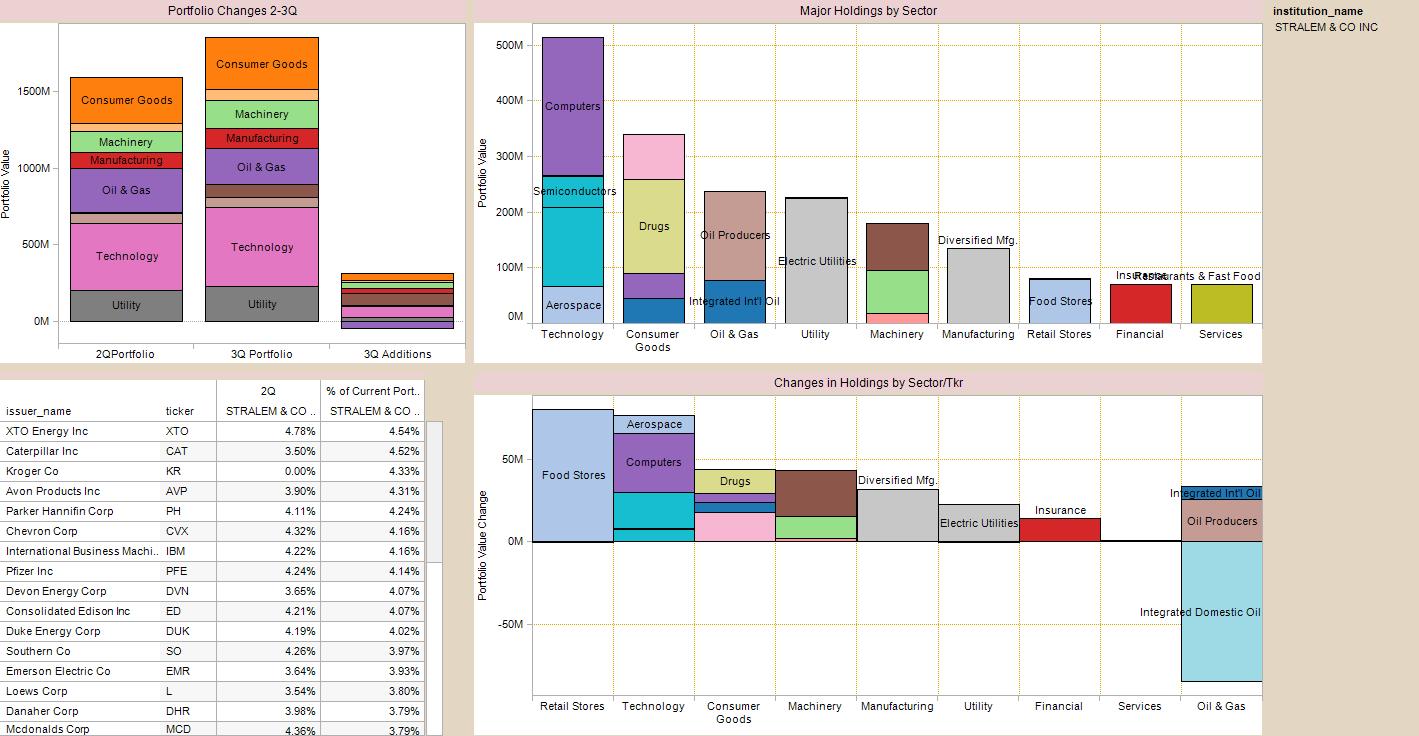Click Manufacturing segment of 3Q Portfolio bar

262,138
